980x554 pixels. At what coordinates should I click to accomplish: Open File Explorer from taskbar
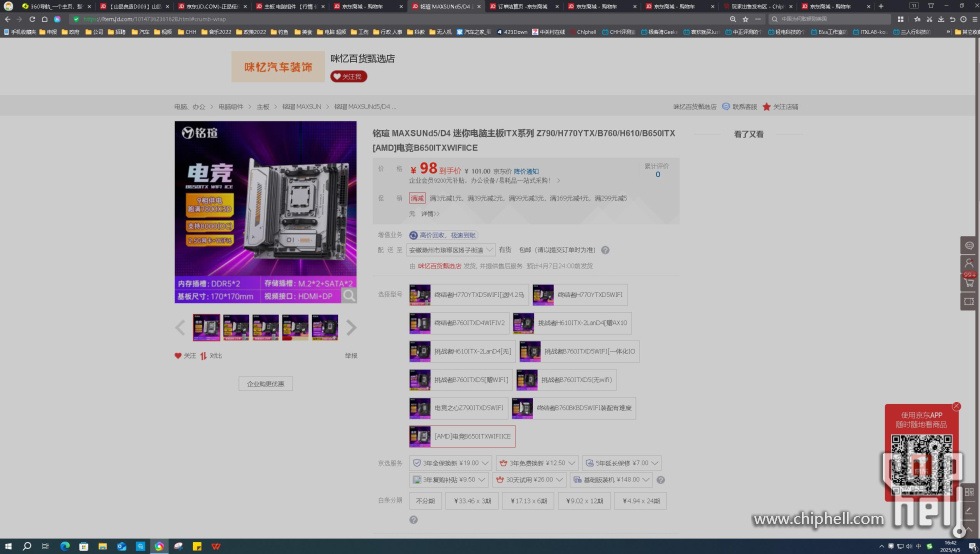click(x=102, y=546)
